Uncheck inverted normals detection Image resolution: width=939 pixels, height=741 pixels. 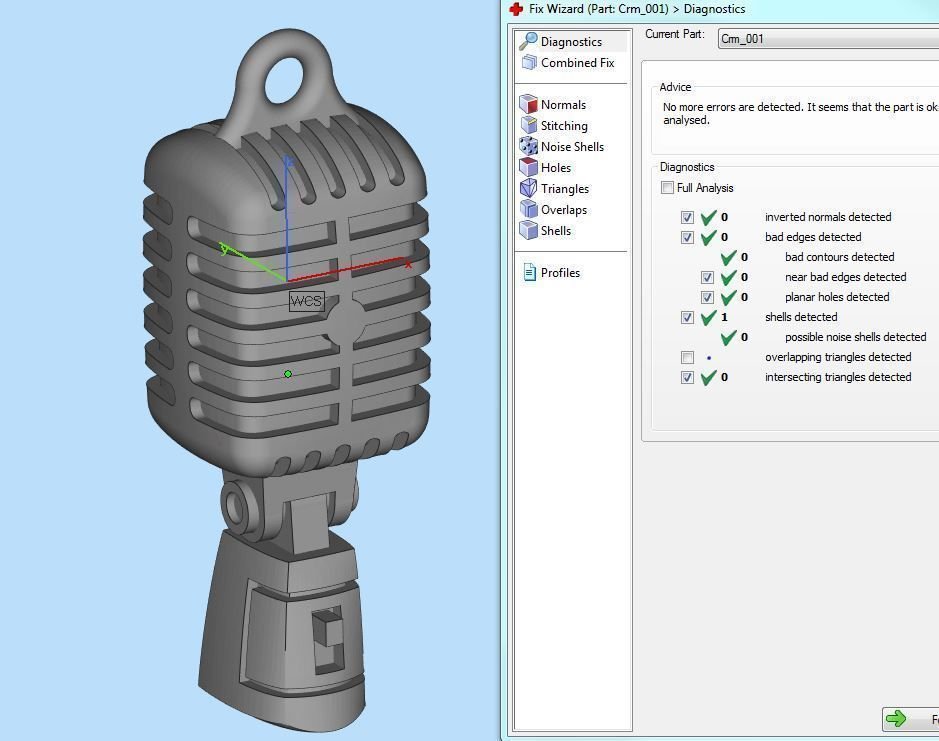click(x=687, y=217)
